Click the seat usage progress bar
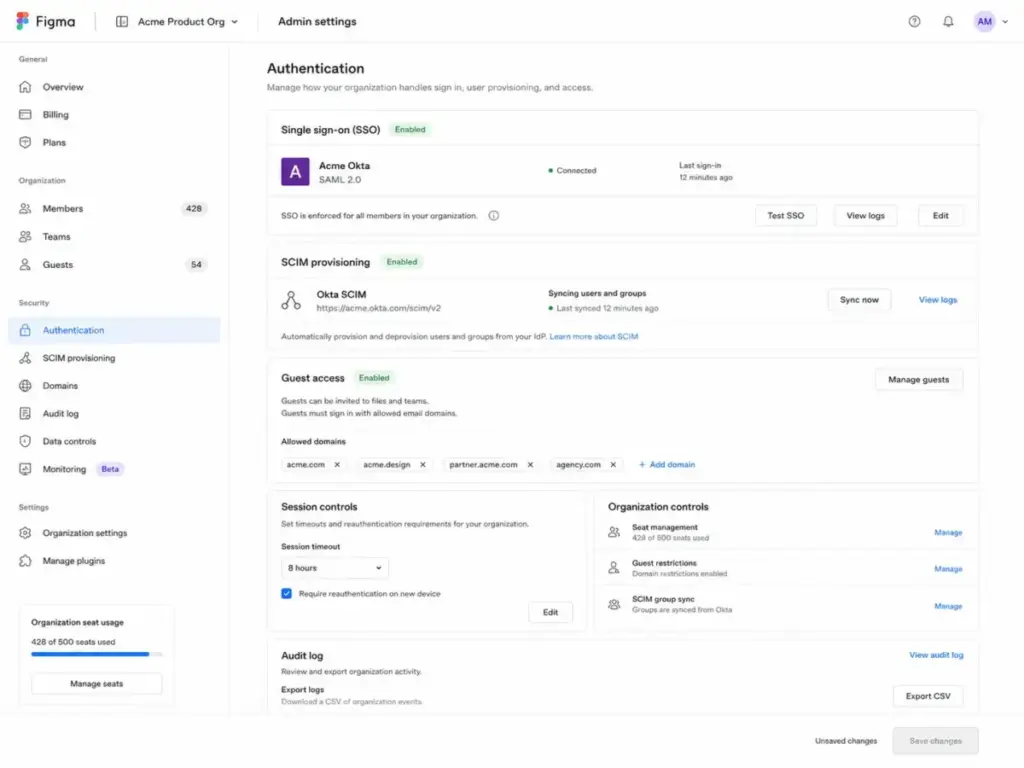Screen dimensions: 1024x768 pyautogui.click(x=97, y=654)
